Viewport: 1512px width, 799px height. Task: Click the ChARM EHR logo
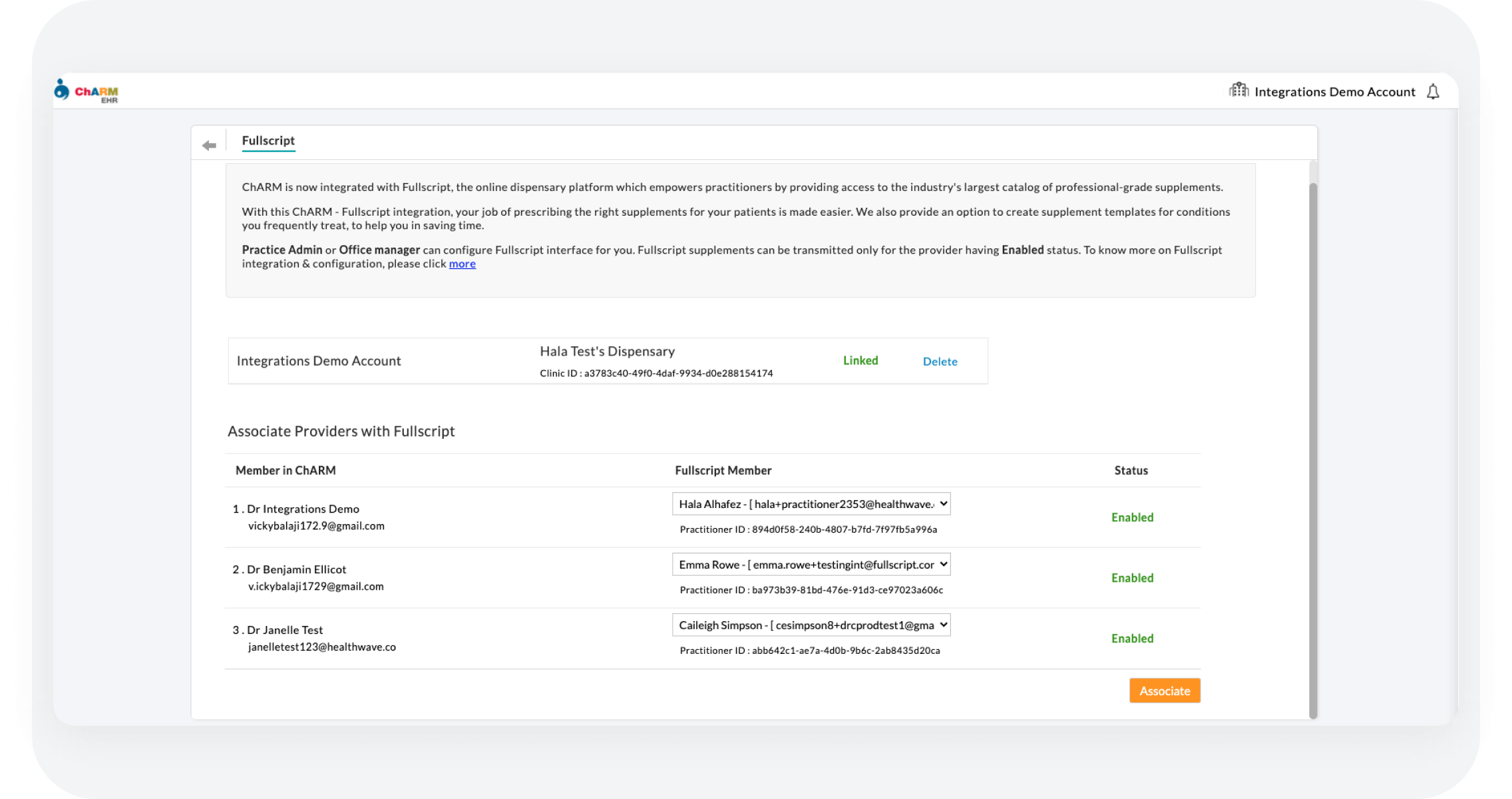[86, 91]
